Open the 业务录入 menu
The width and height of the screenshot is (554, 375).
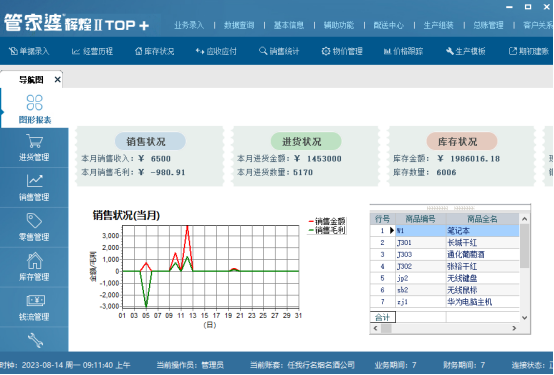(x=189, y=25)
